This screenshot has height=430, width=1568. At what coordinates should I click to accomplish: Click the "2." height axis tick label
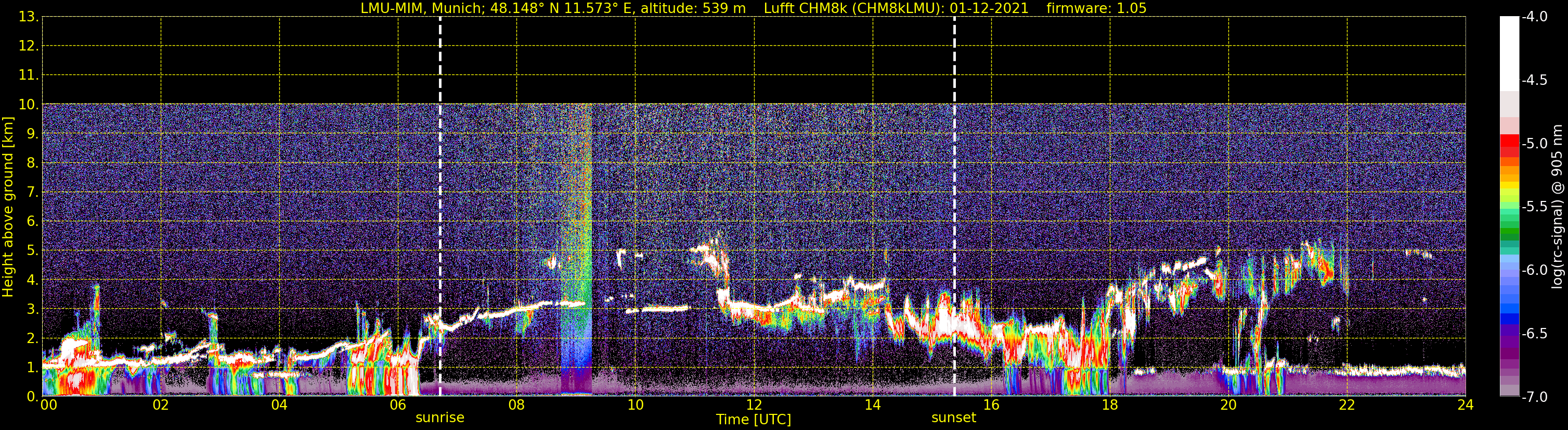(32, 338)
